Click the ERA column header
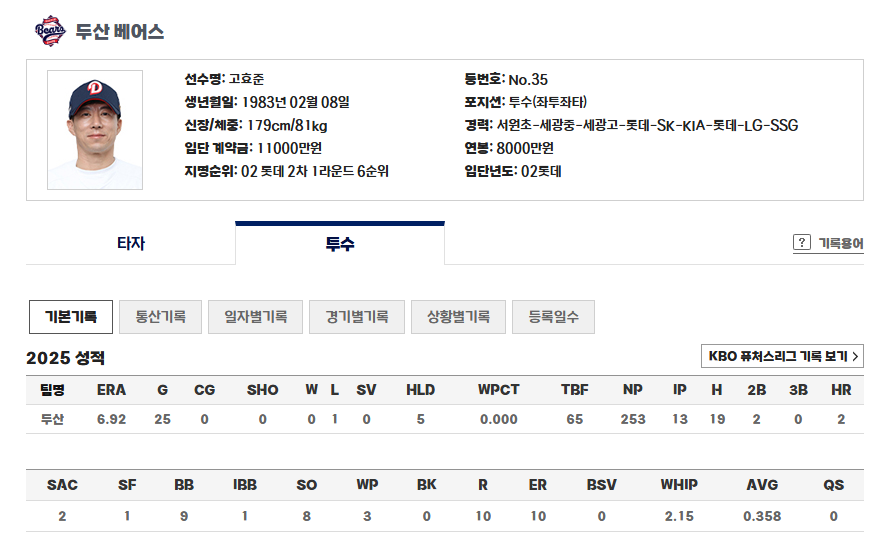 [112, 390]
